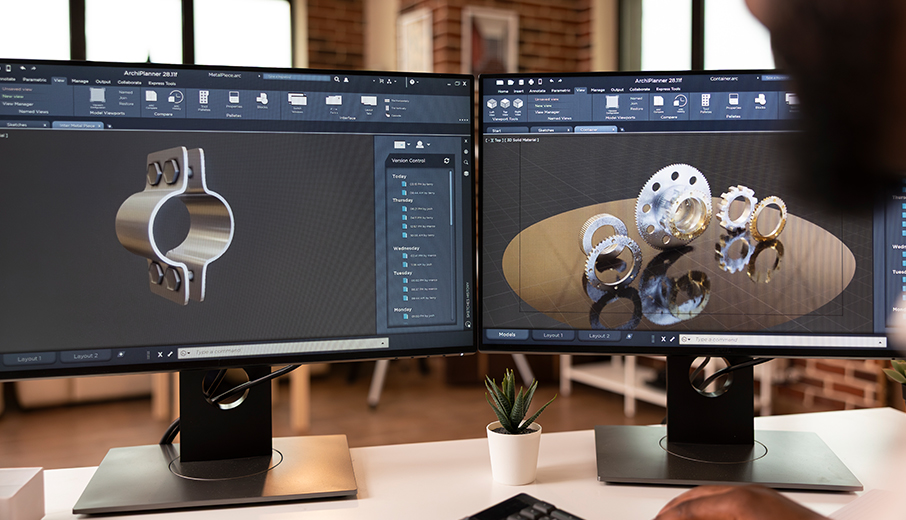Click New view on left monitor

(x=13, y=96)
